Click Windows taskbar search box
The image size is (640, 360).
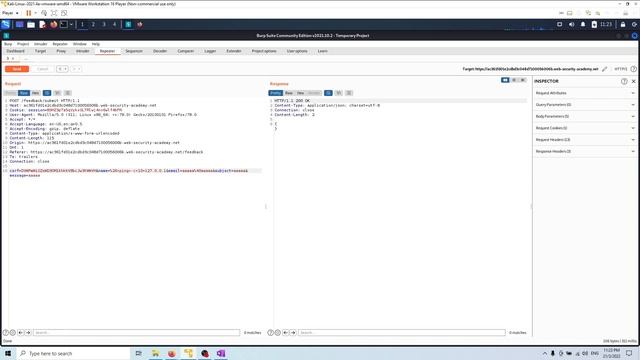[x=73, y=353]
